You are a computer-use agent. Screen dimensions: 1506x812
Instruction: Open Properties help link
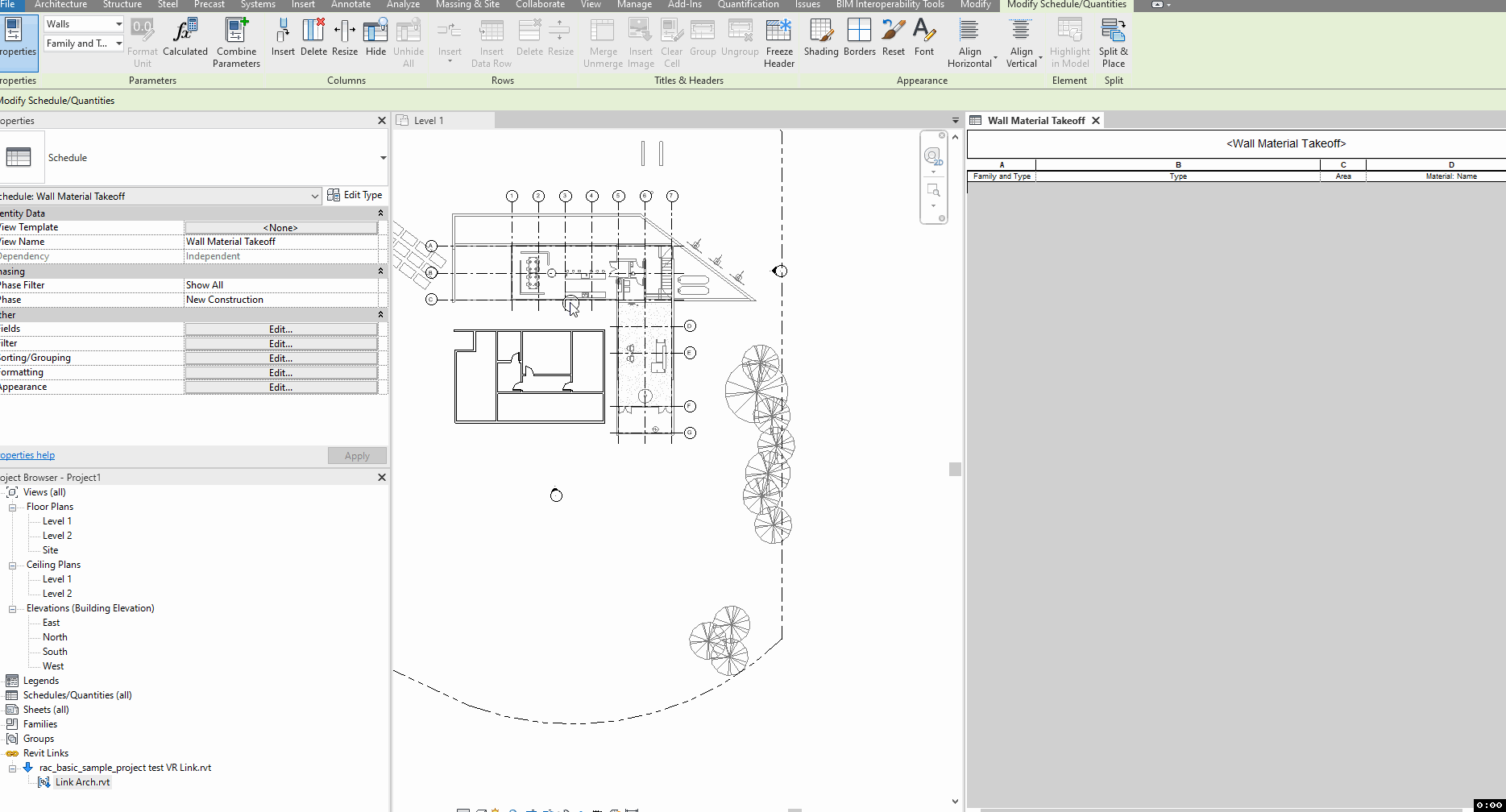[x=27, y=454]
